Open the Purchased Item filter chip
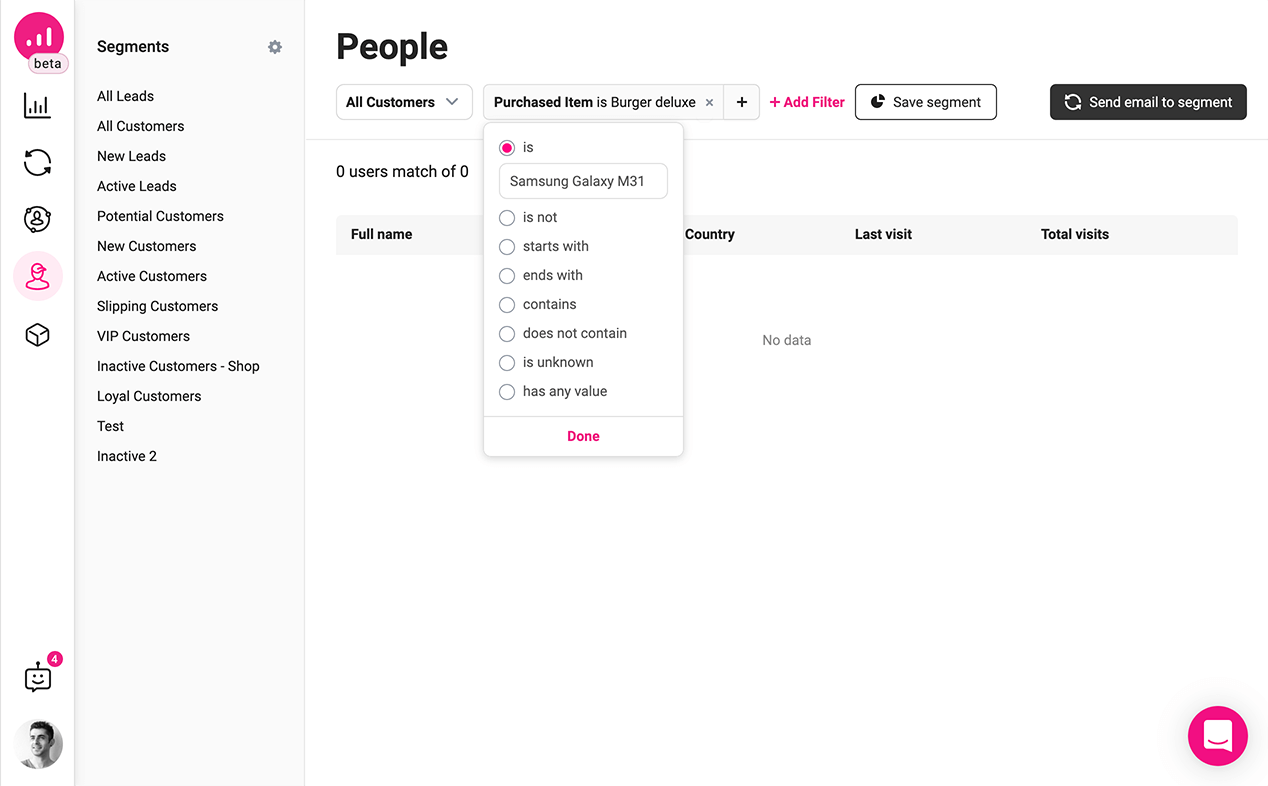The width and height of the screenshot is (1268, 786). (x=594, y=102)
